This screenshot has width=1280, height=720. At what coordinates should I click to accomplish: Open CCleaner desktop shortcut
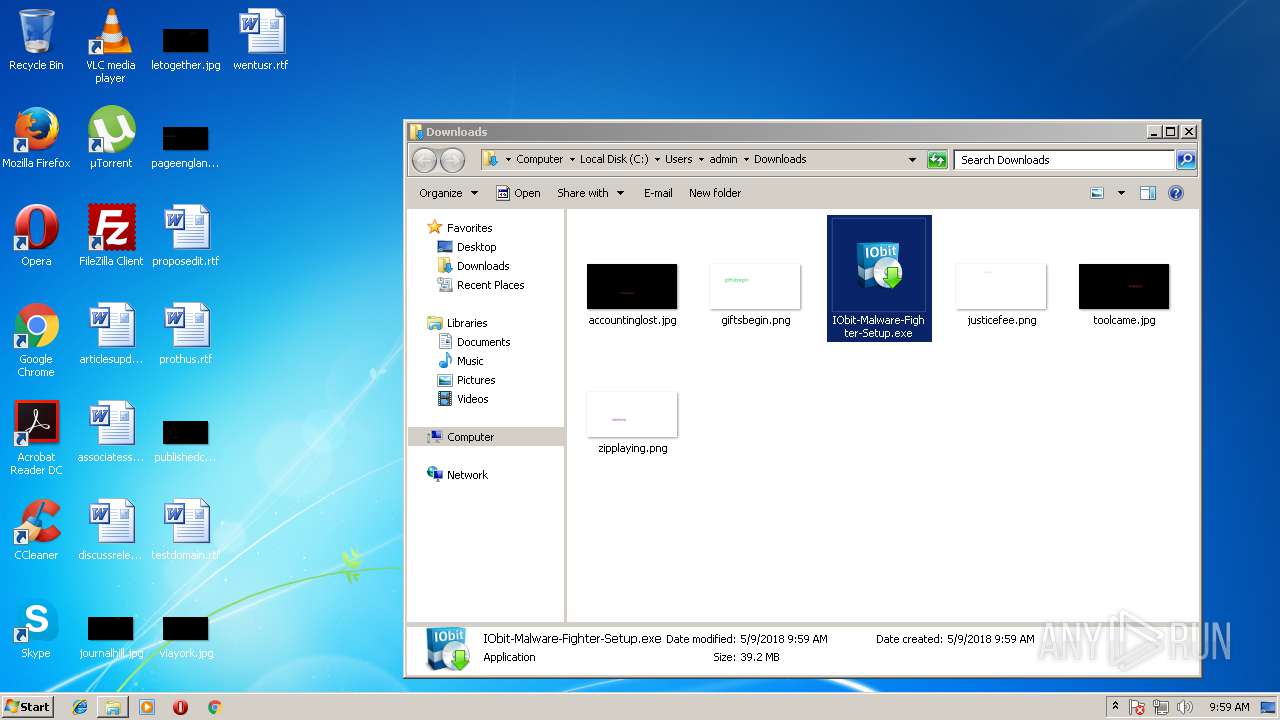pos(36,531)
